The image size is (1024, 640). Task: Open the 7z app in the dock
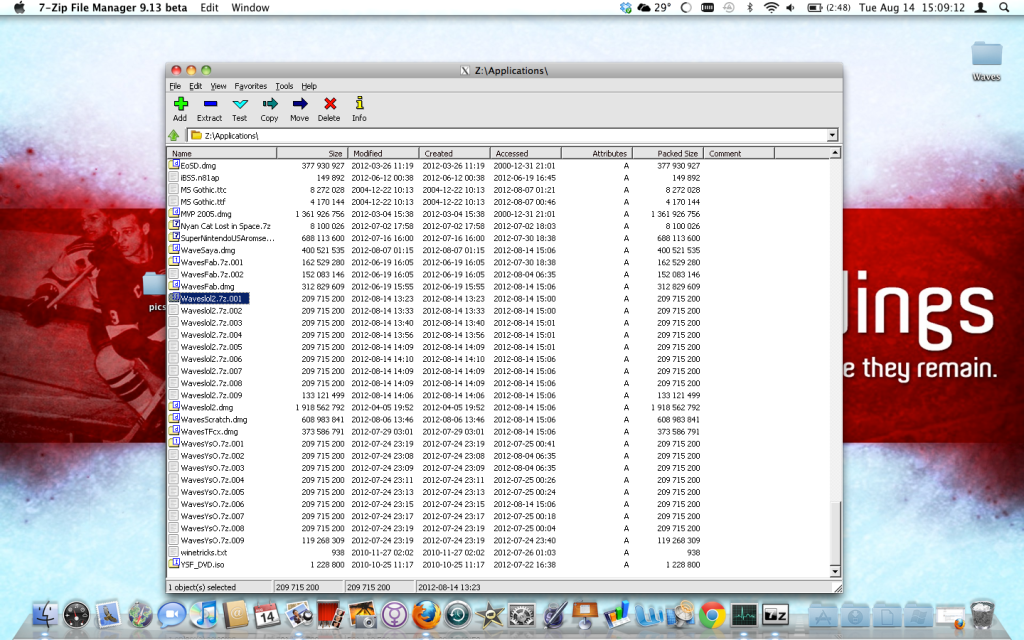775,615
